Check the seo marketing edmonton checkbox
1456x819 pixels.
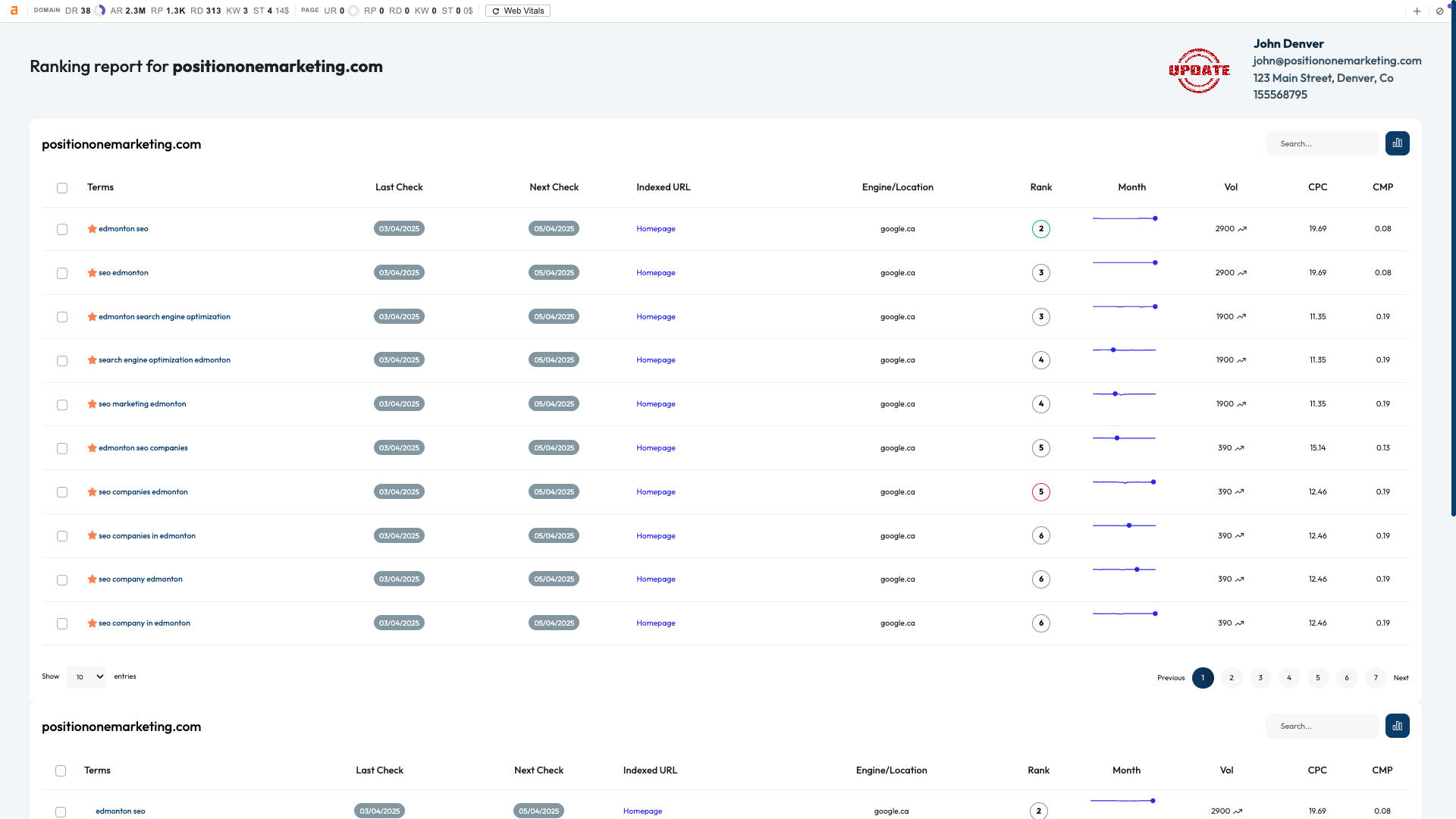point(62,405)
